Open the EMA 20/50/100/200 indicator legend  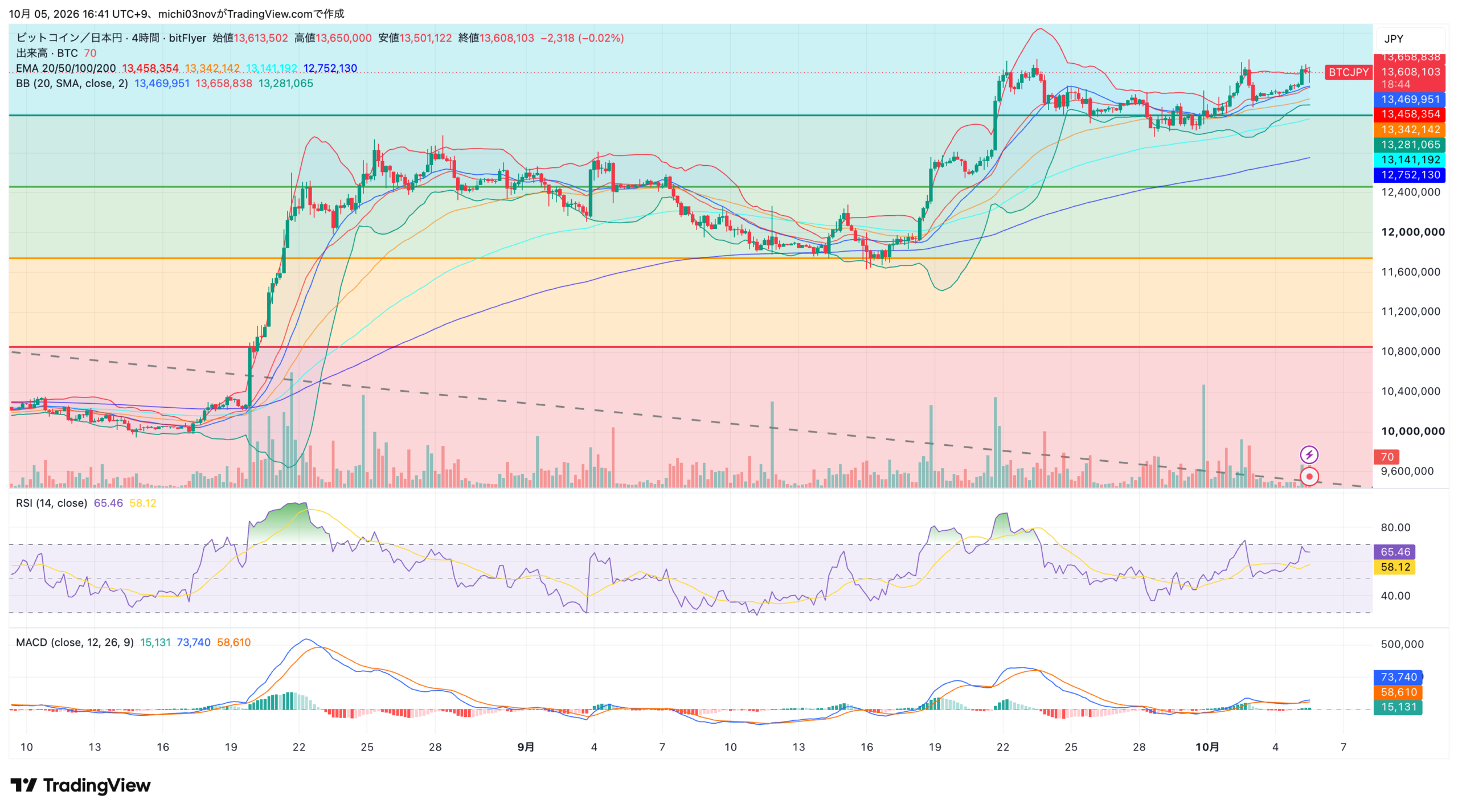[x=65, y=68]
